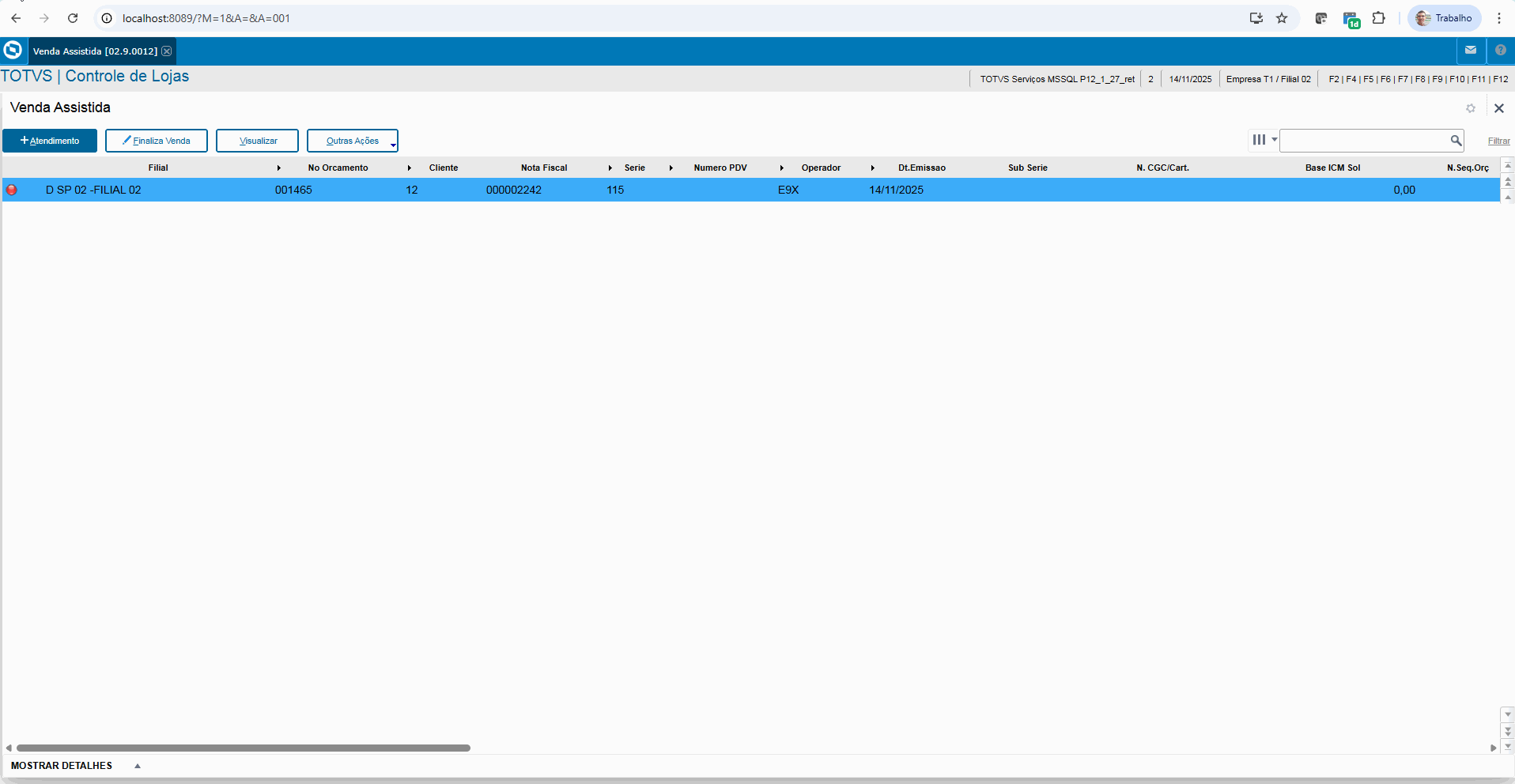1515x784 pixels.
Task: Focus the search input field
Action: 1365,141
